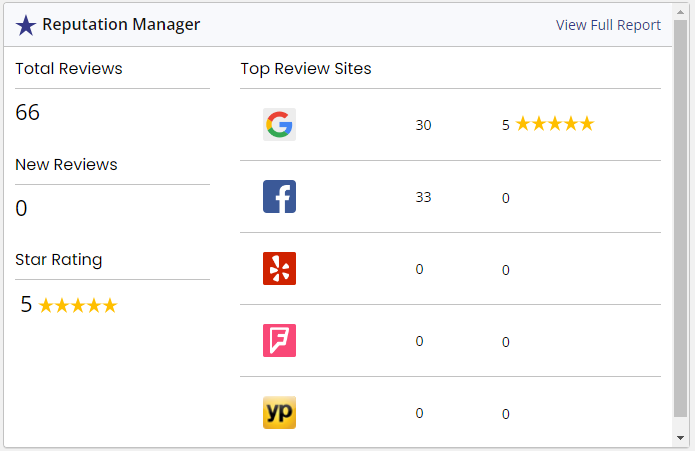Click the New Reviews heading
Viewport: 695px width, 451px height.
pos(66,165)
